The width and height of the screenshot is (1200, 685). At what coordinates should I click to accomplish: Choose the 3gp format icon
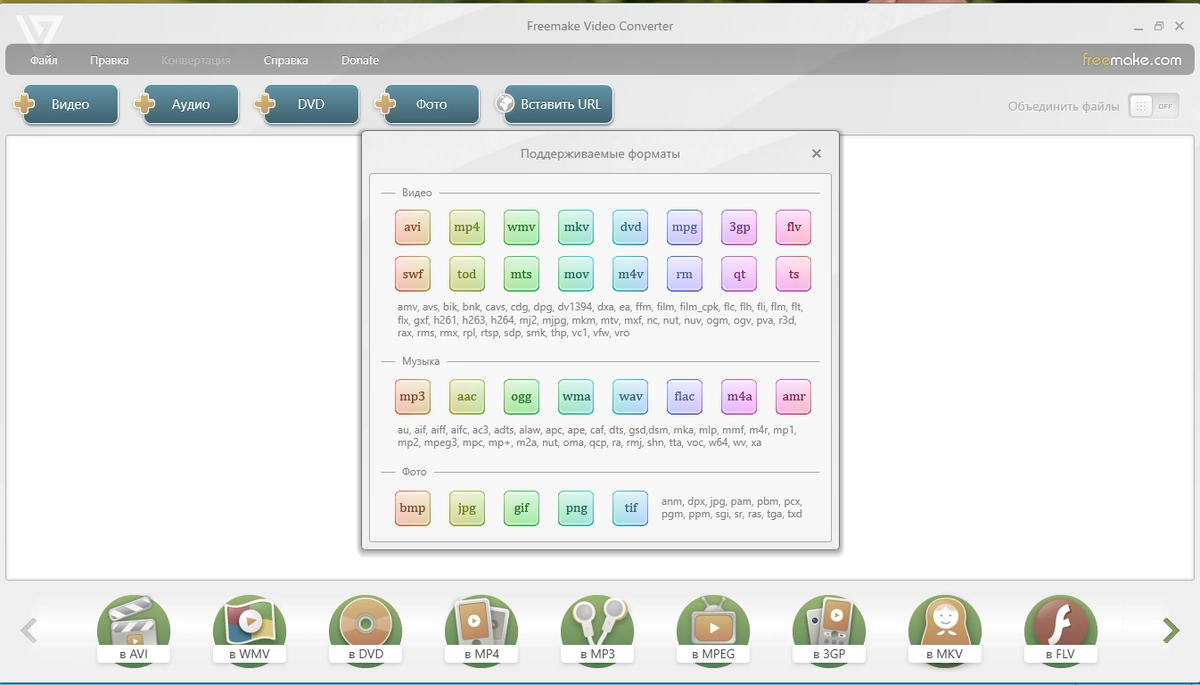[739, 227]
